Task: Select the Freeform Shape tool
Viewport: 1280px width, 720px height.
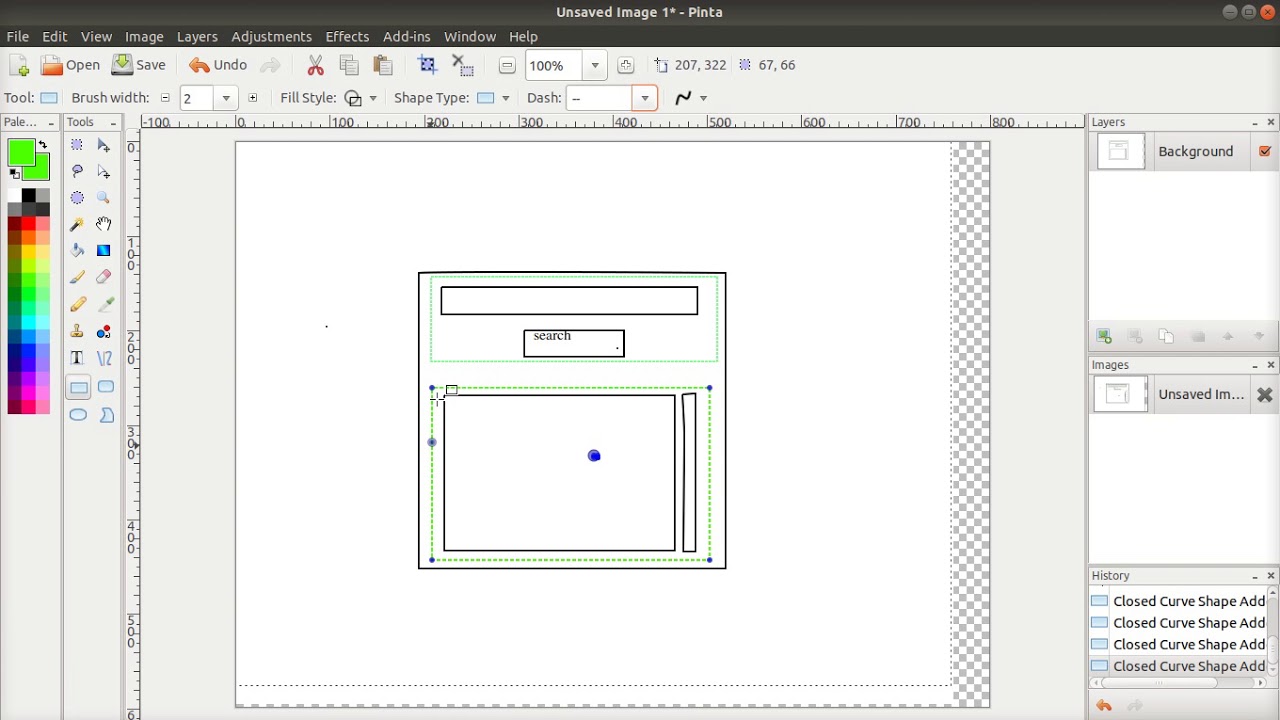Action: point(106,415)
